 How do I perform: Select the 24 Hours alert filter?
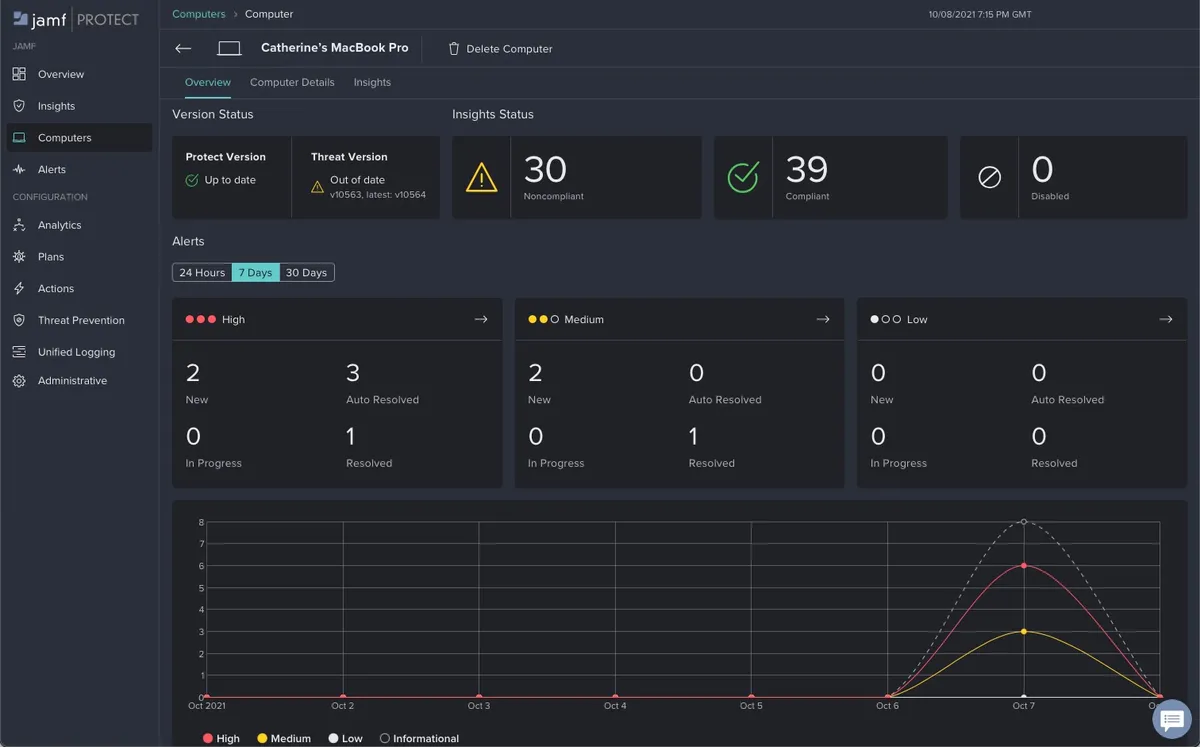(201, 272)
